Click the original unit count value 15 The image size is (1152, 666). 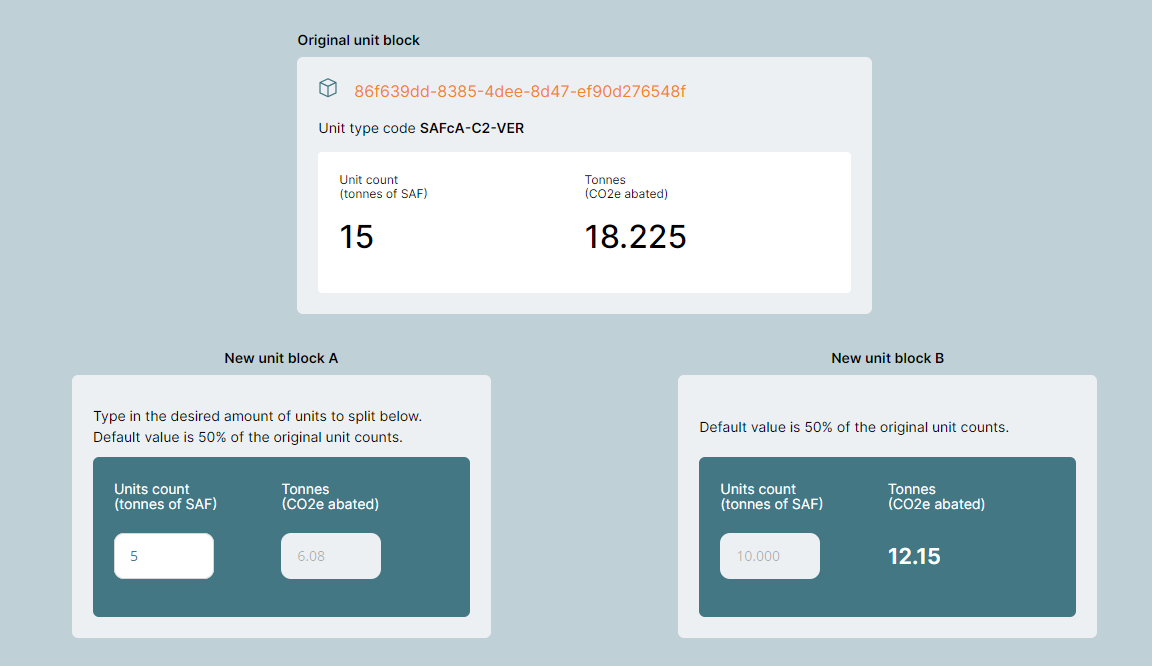356,237
